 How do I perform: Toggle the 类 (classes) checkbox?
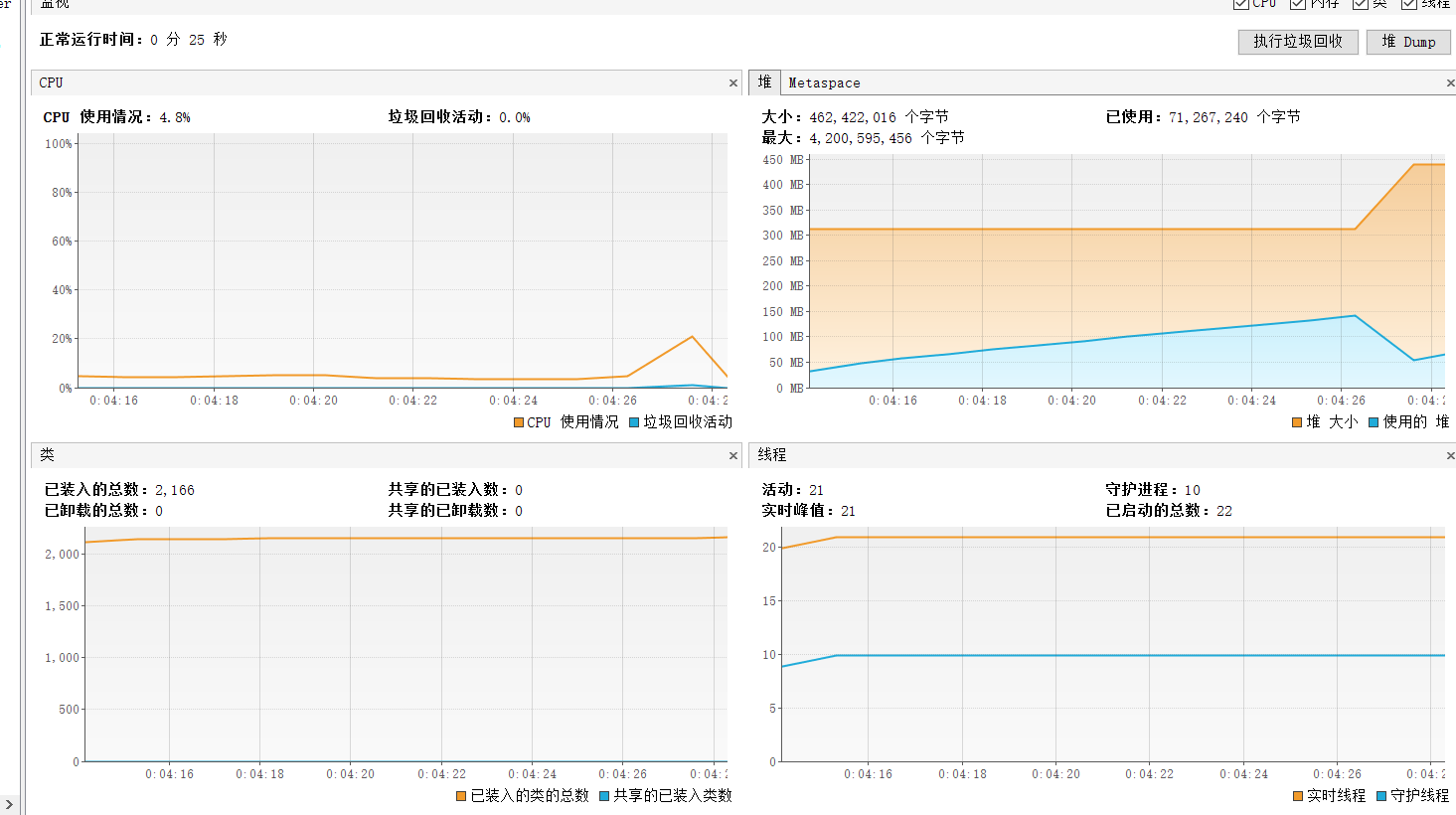(x=1360, y=4)
